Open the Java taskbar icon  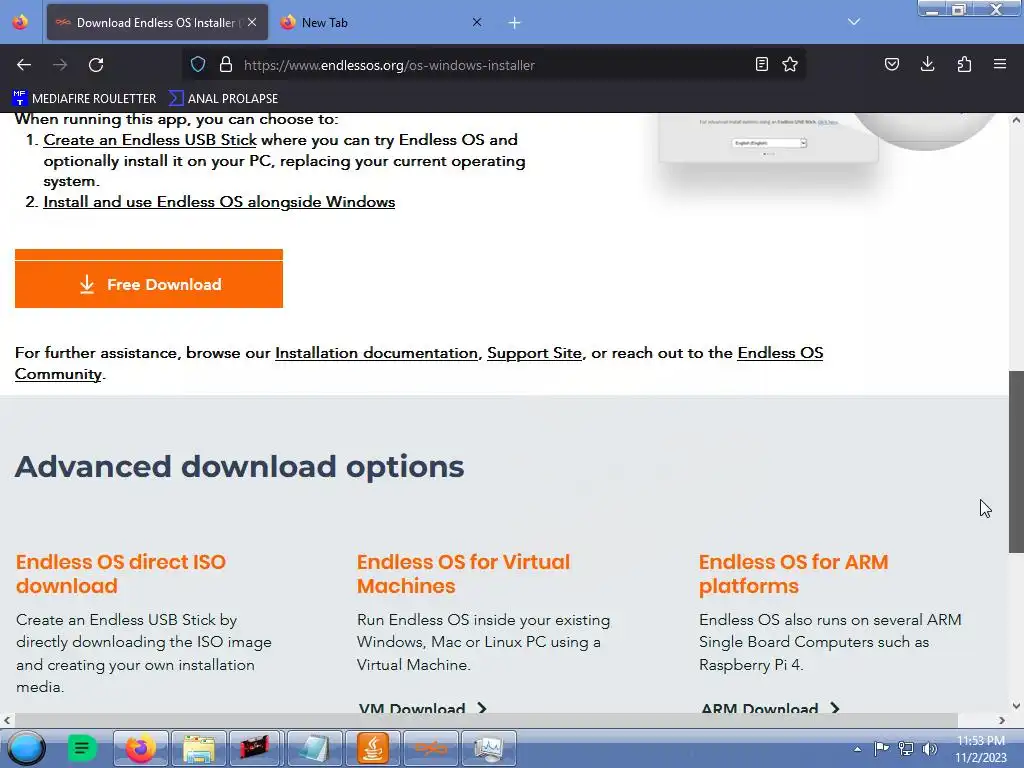coord(372,748)
